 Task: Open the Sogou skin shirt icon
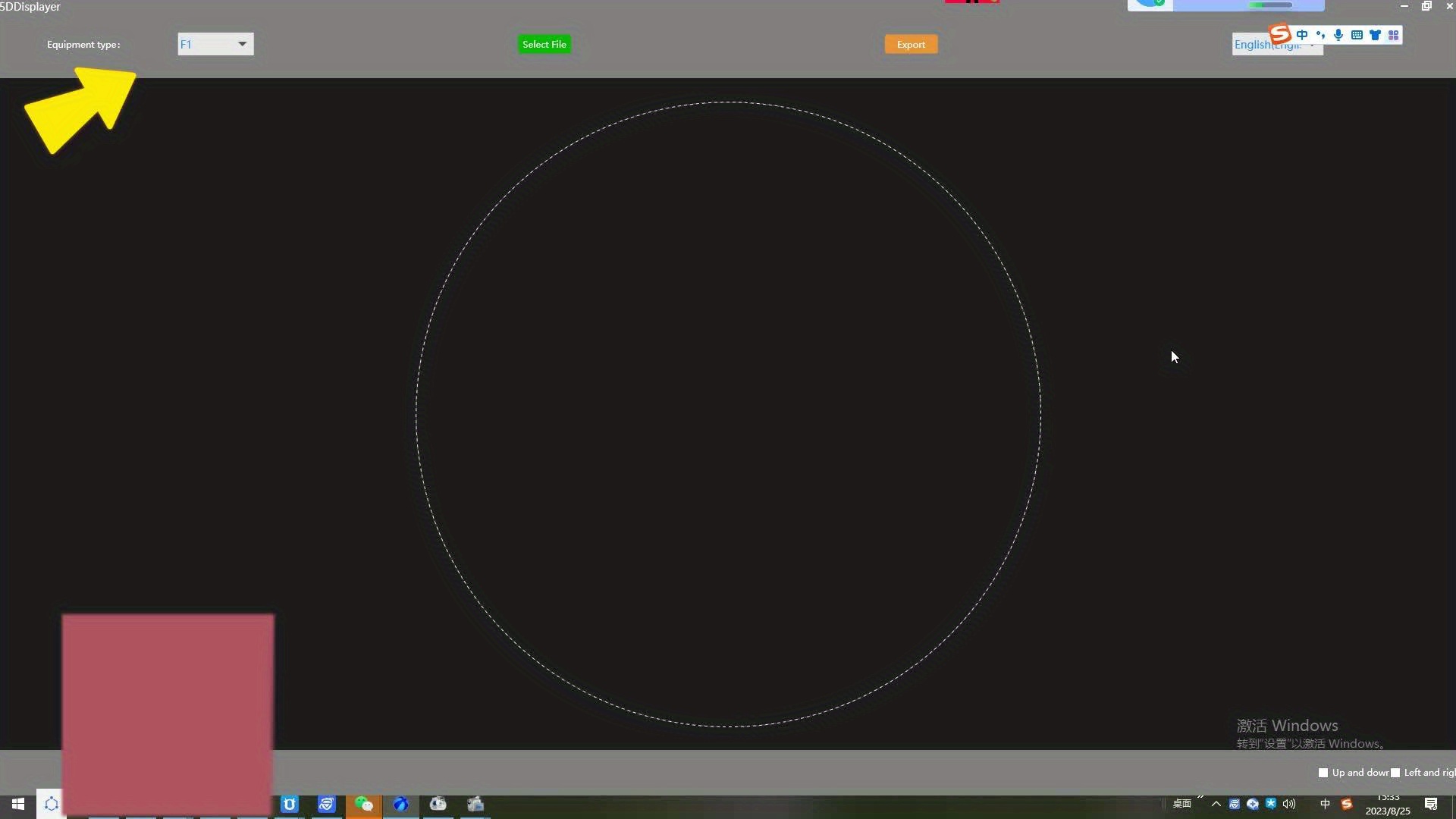point(1375,35)
